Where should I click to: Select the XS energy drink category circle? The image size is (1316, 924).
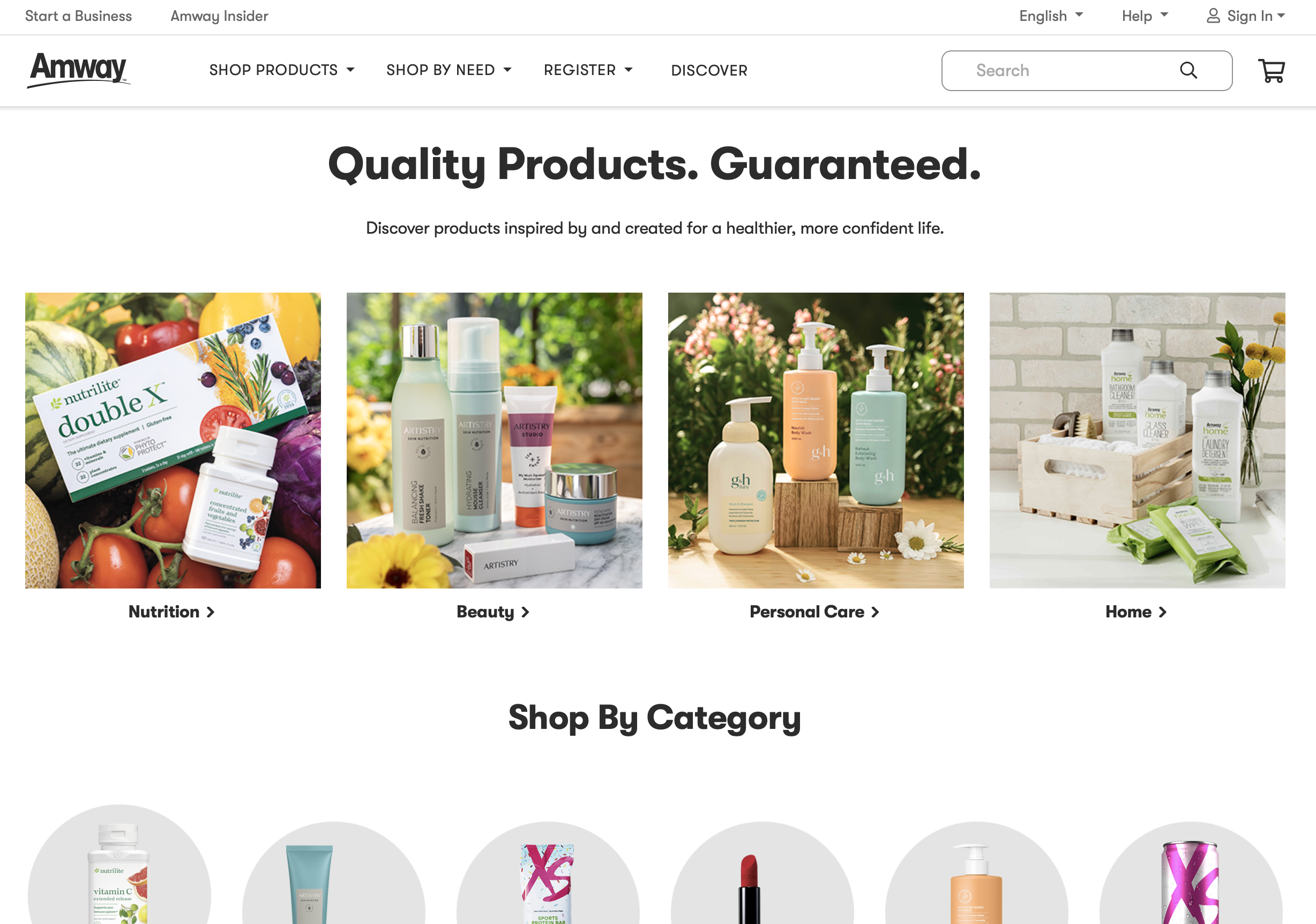(1191, 873)
